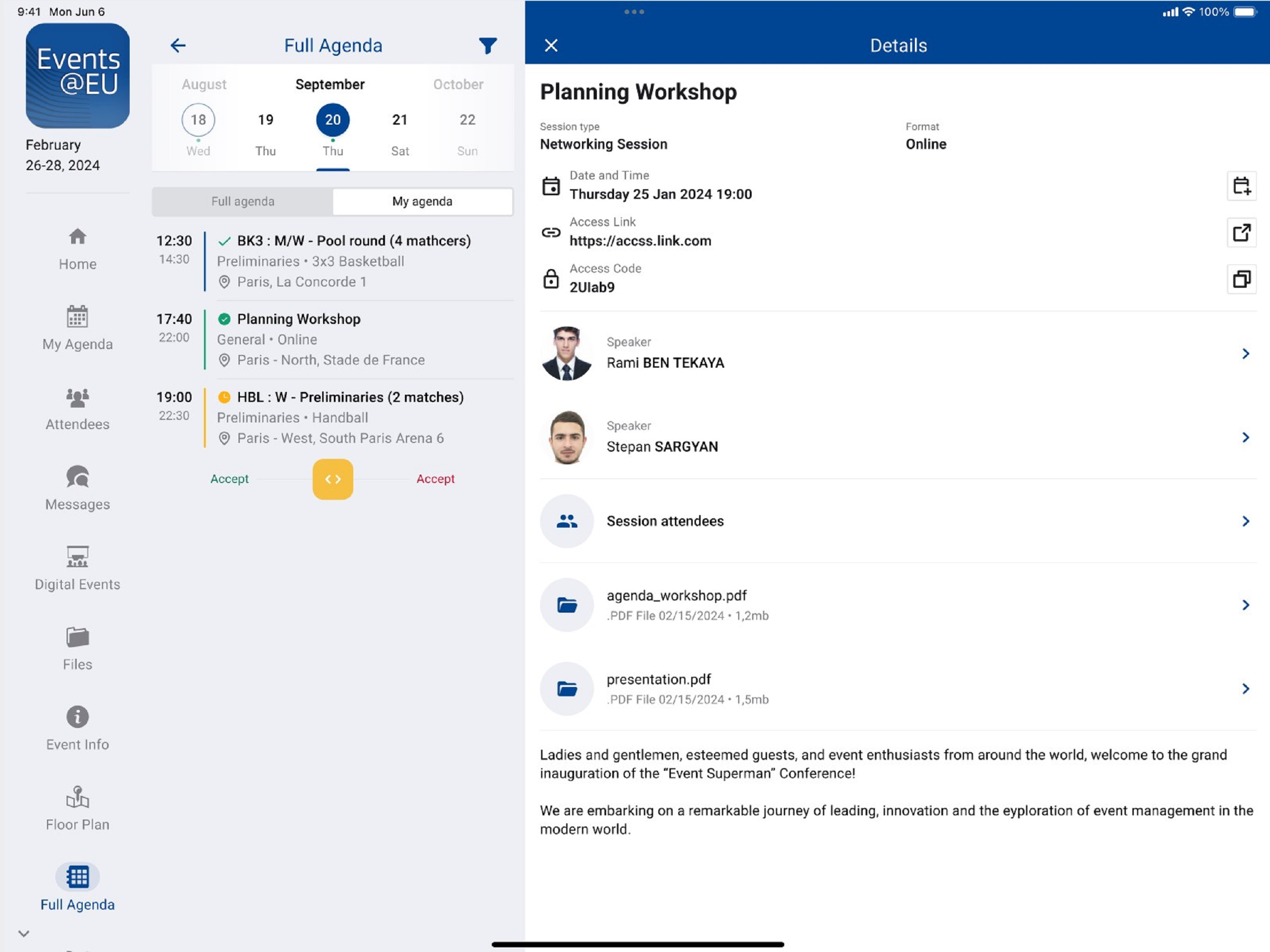Expand the sidebar bottom chevron
Image resolution: width=1270 pixels, height=952 pixels.
[x=24, y=933]
